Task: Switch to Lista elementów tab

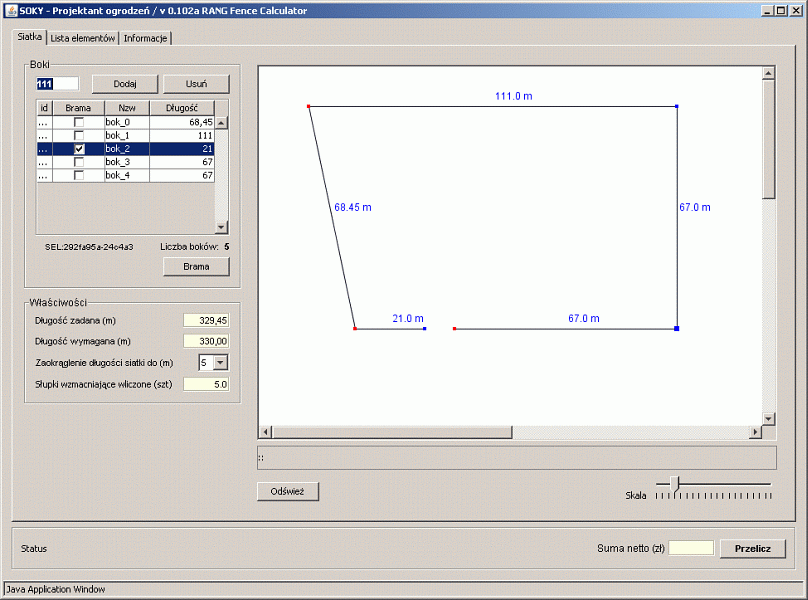Action: [83, 38]
